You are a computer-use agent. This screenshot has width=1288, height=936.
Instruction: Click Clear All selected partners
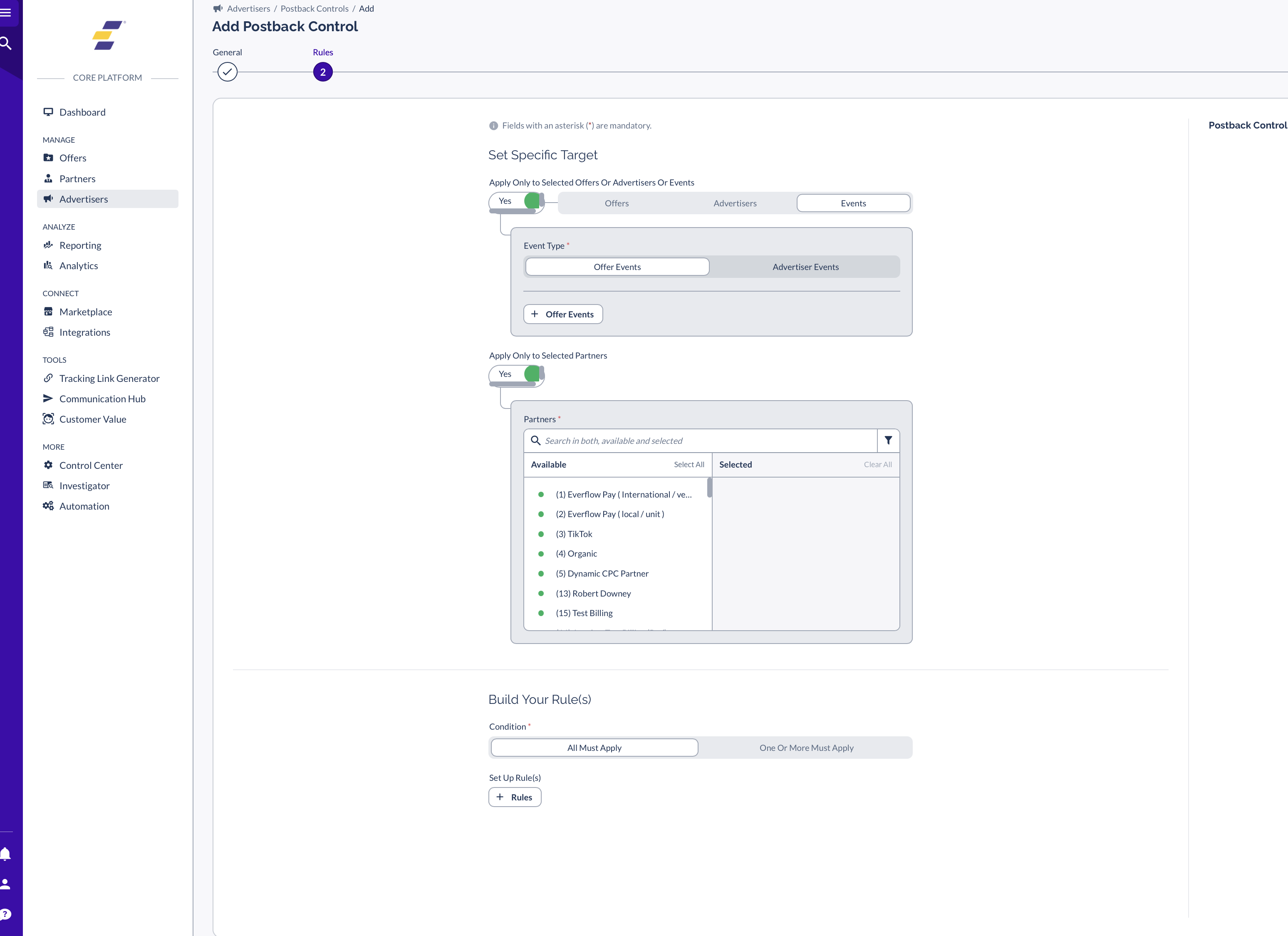(x=877, y=465)
